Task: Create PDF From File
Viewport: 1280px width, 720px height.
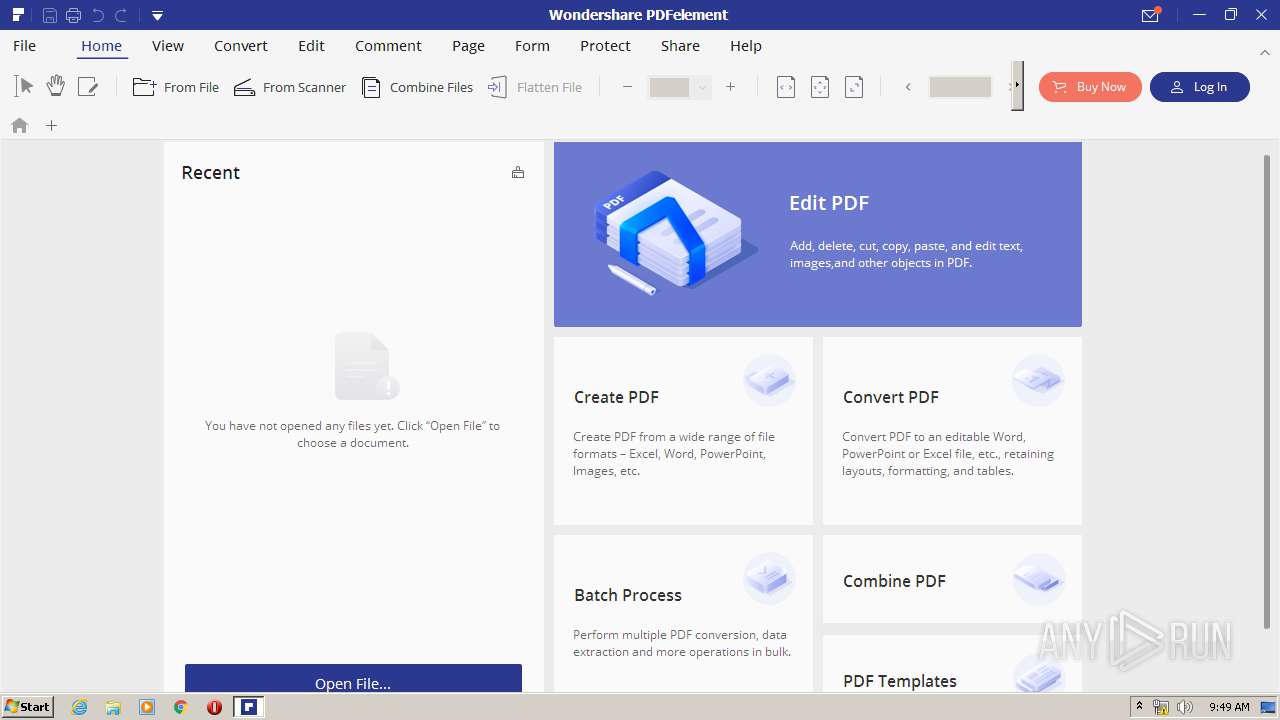Action: click(x=176, y=87)
